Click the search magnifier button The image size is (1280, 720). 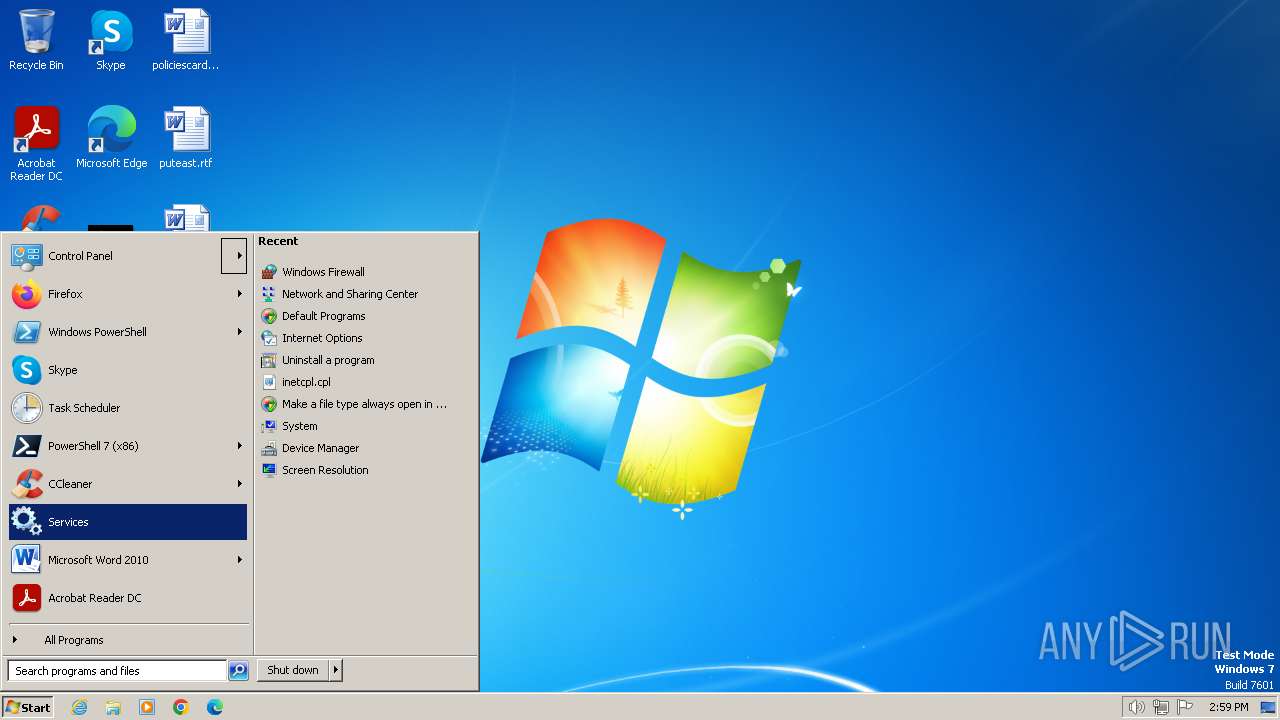238,671
